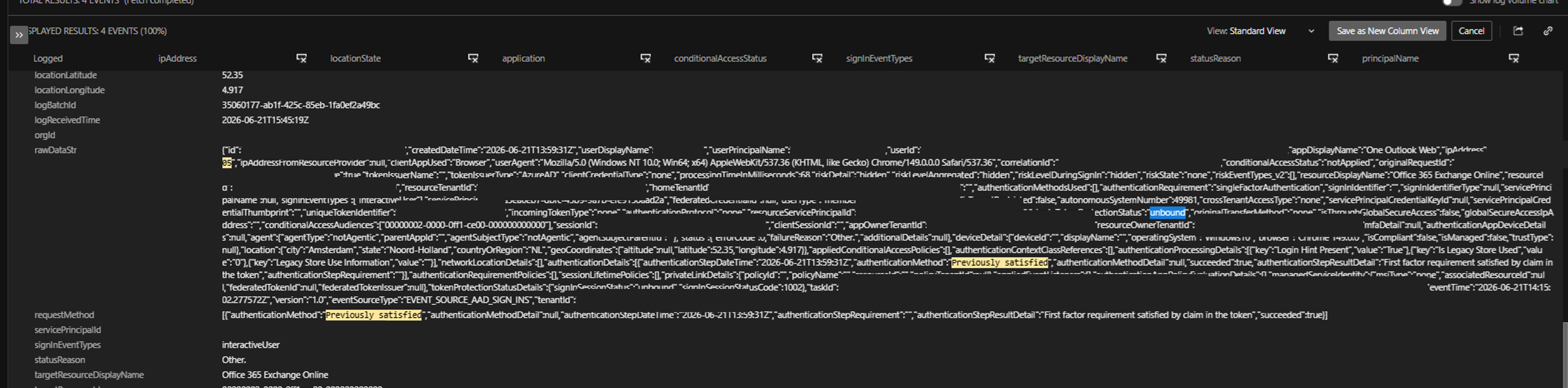Click the "Other." statusReason value
1568x388 pixels.
234,360
